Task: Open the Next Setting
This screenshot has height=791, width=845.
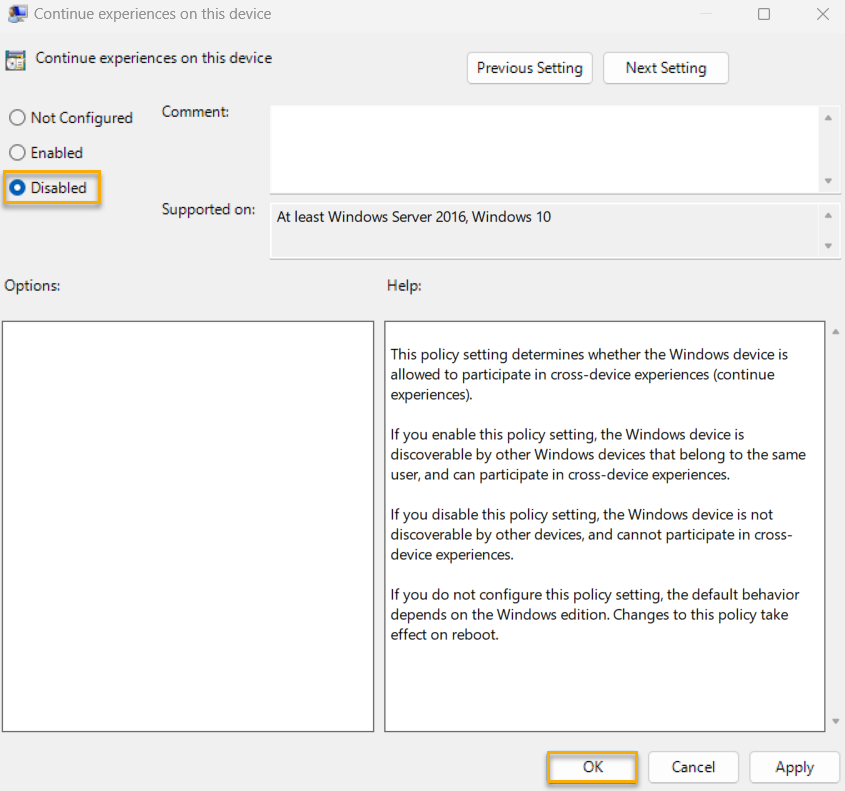Action: coord(665,68)
